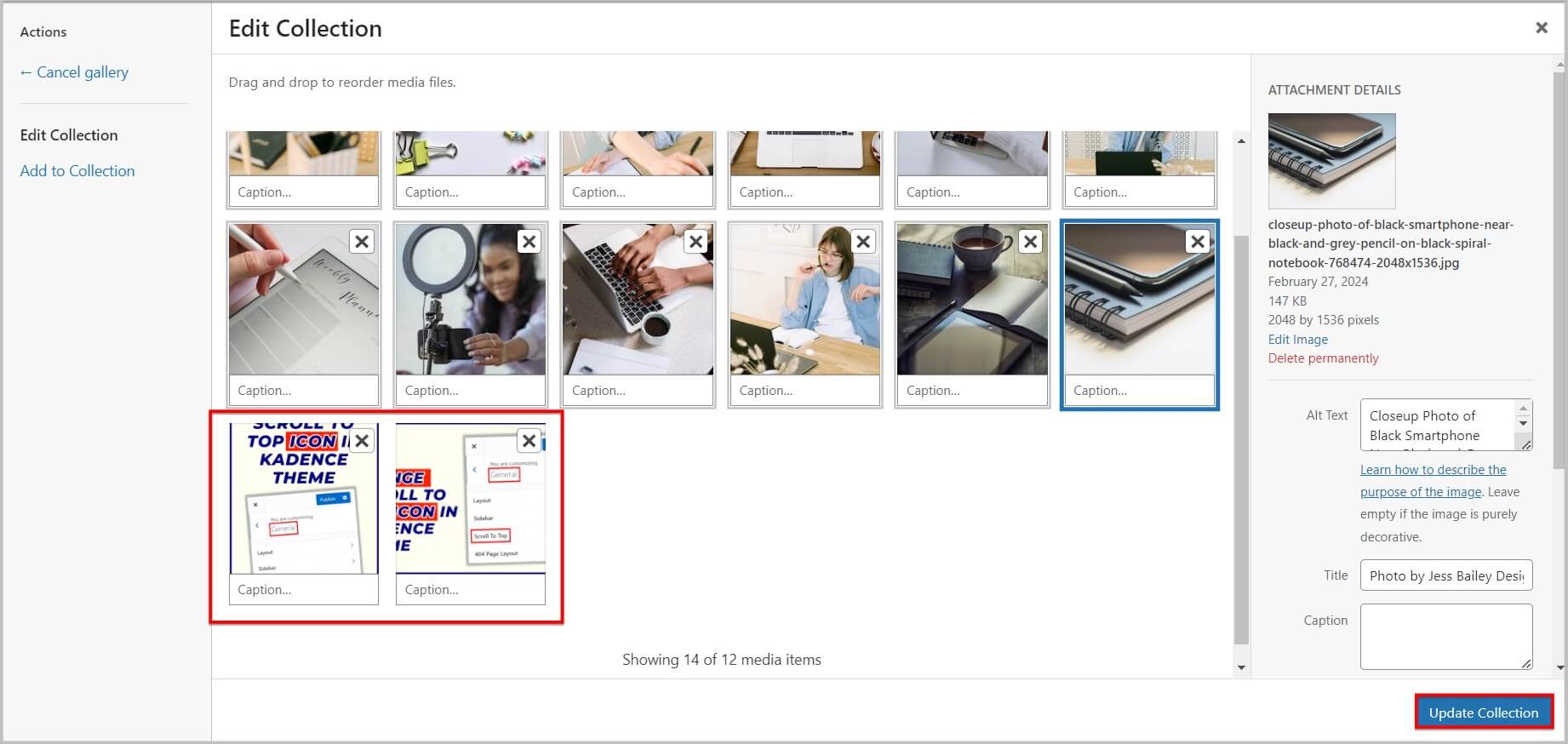Remove the coffee cup and notebook image
The width and height of the screenshot is (1568, 744).
point(1030,242)
